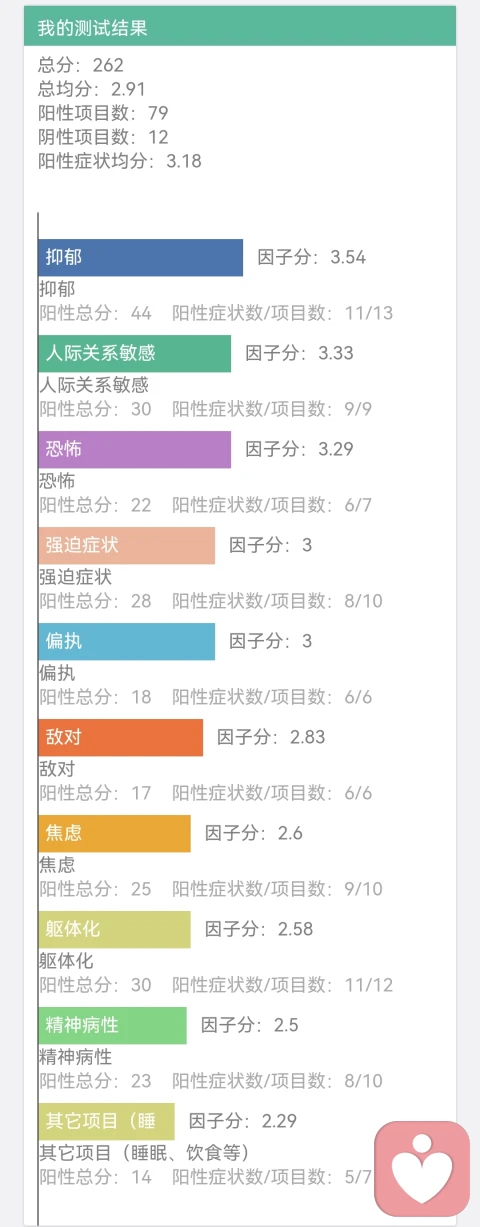Screen dimensions: 480x1227
Task: Select the orange 敌对 bar
Action: [121, 737]
